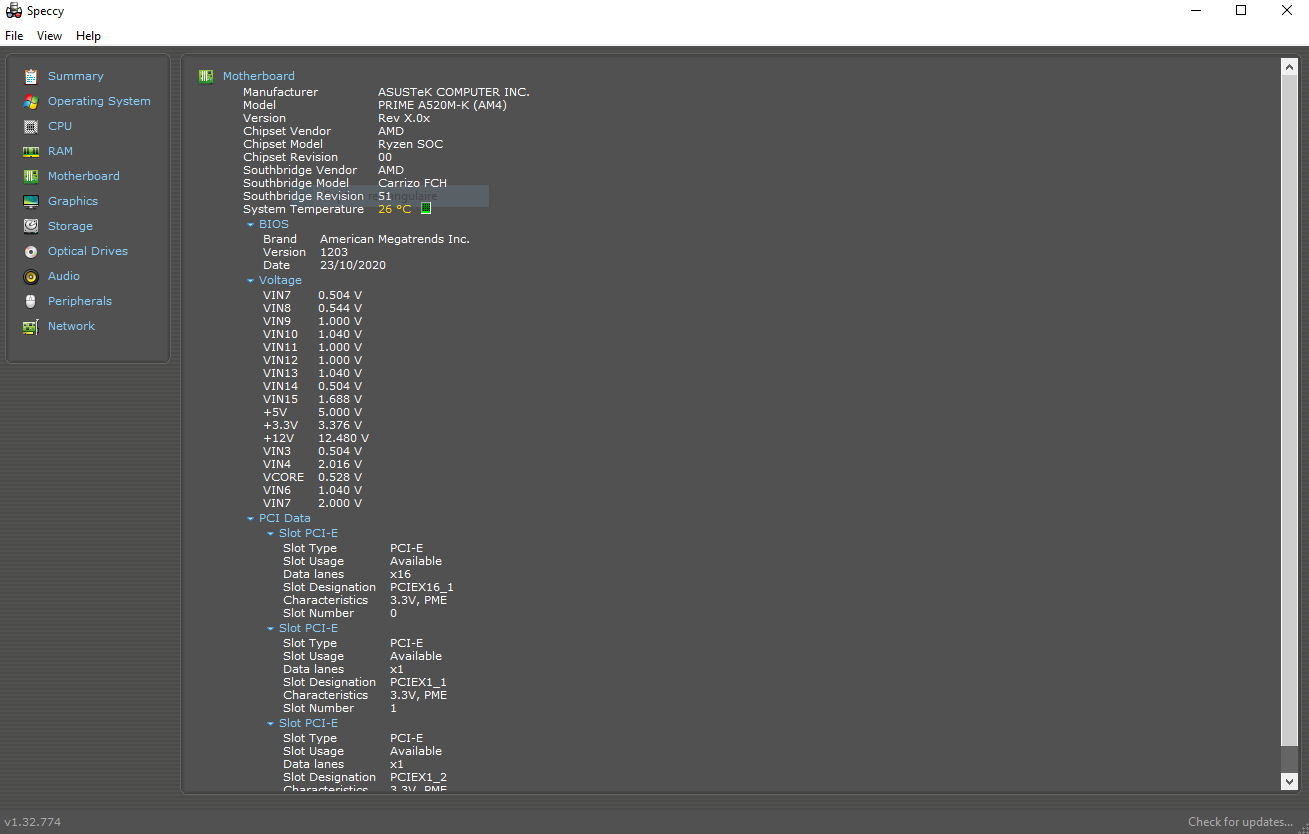Collapse Slot PCI-E for PCIEX1_1
The image size is (1309, 834).
point(271,629)
